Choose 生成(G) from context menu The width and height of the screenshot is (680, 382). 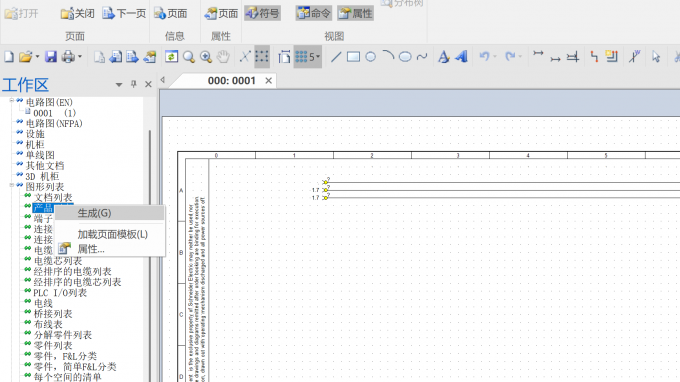pos(109,213)
